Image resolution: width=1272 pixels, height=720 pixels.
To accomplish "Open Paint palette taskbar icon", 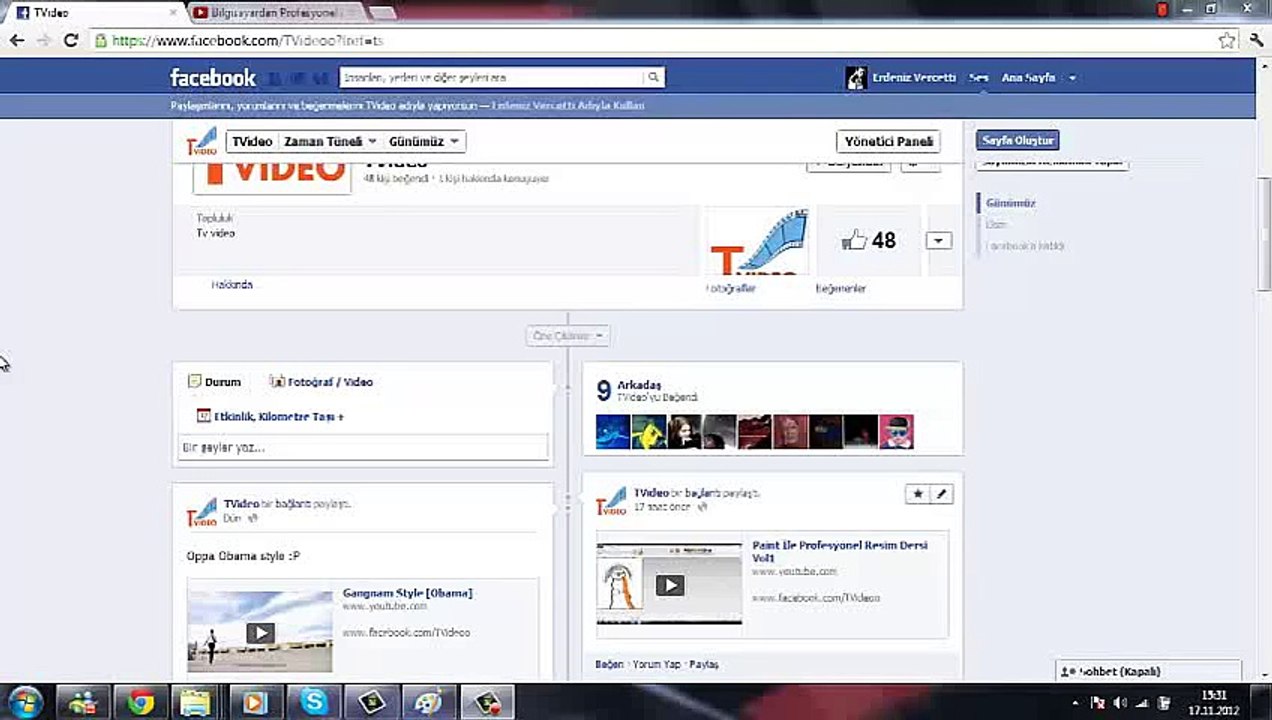I will pos(430,703).
